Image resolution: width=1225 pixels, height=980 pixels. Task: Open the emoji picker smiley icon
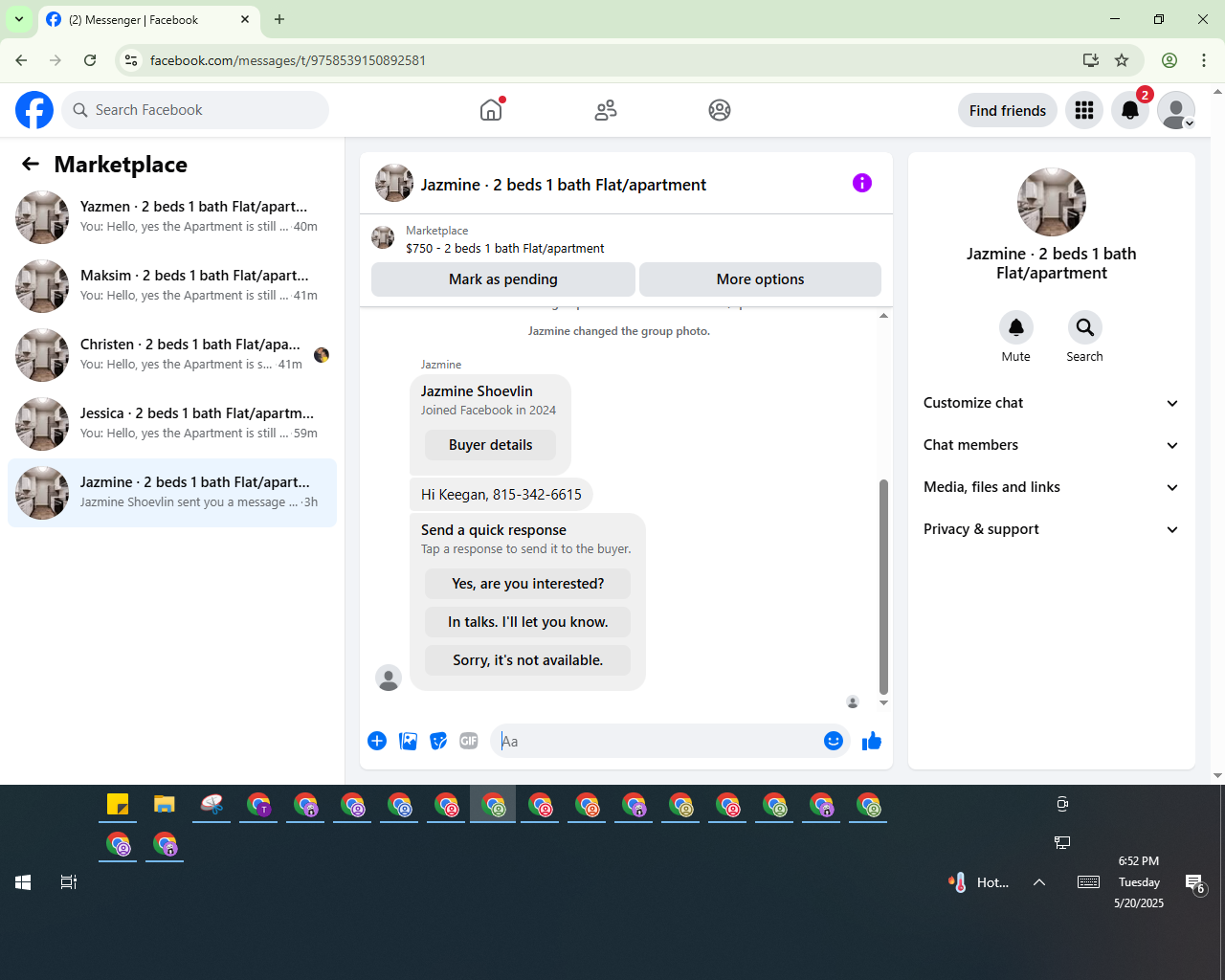[x=834, y=741]
